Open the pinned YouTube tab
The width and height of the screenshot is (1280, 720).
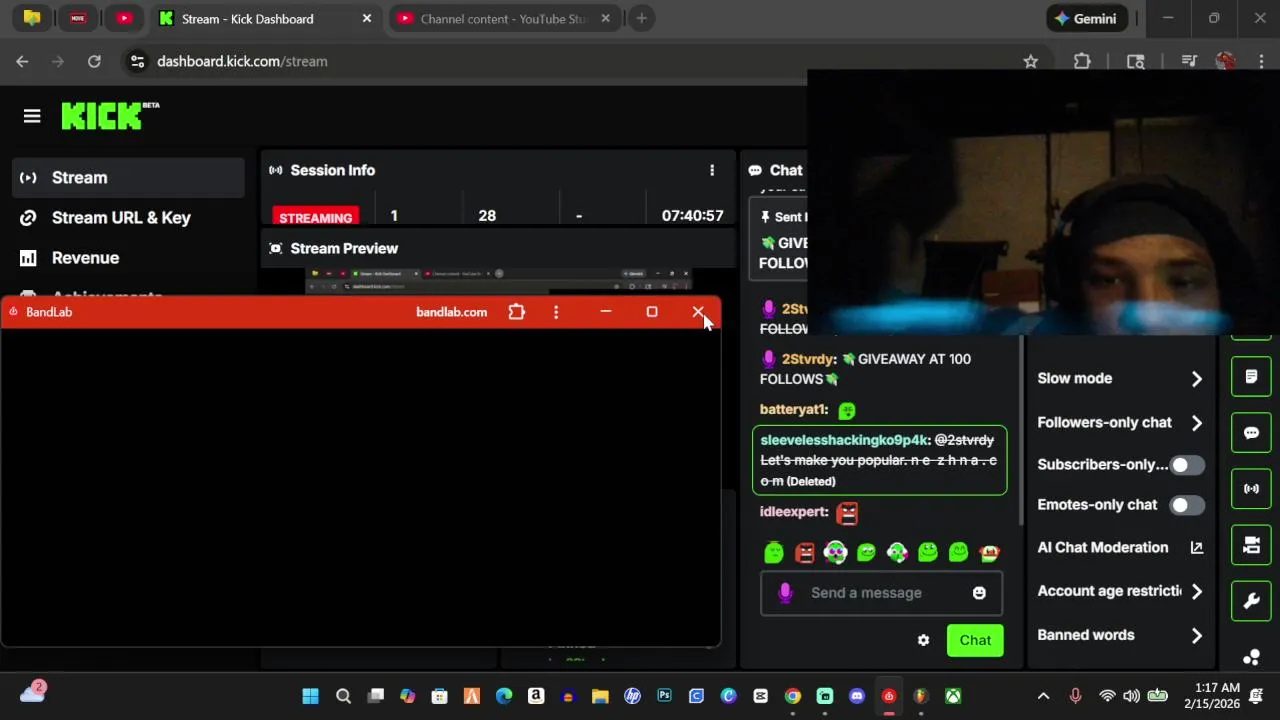[124, 19]
